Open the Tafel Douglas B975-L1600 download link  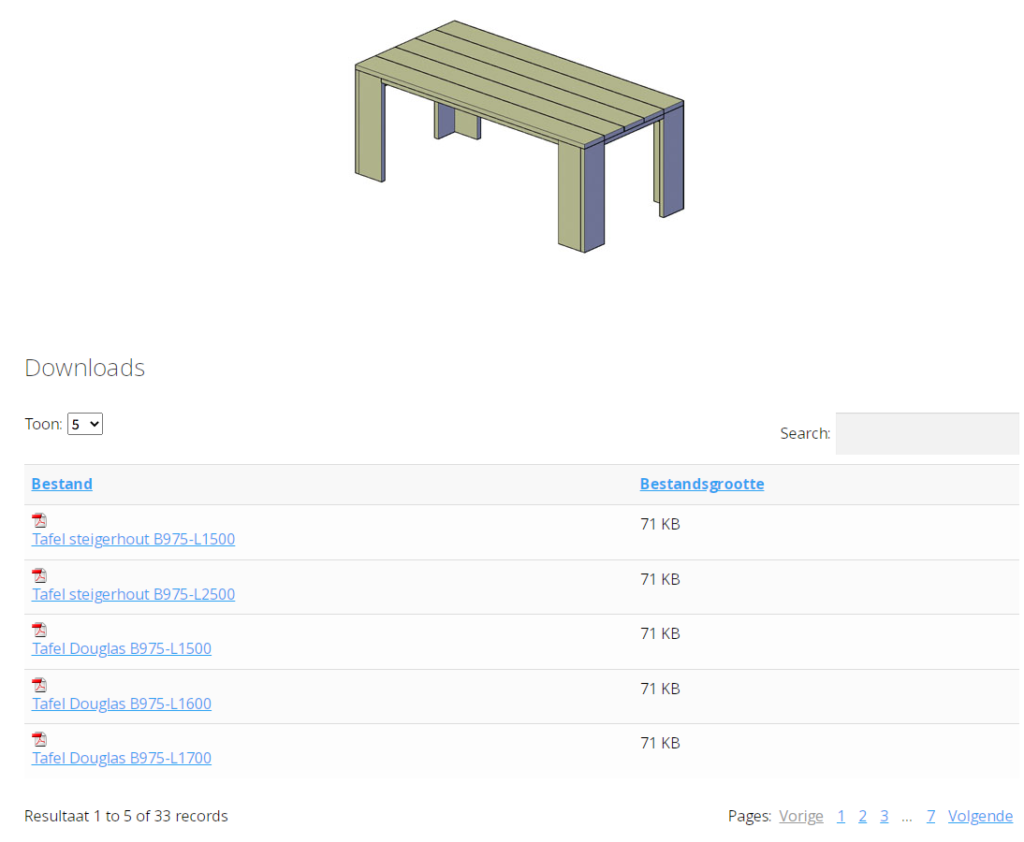(121, 703)
